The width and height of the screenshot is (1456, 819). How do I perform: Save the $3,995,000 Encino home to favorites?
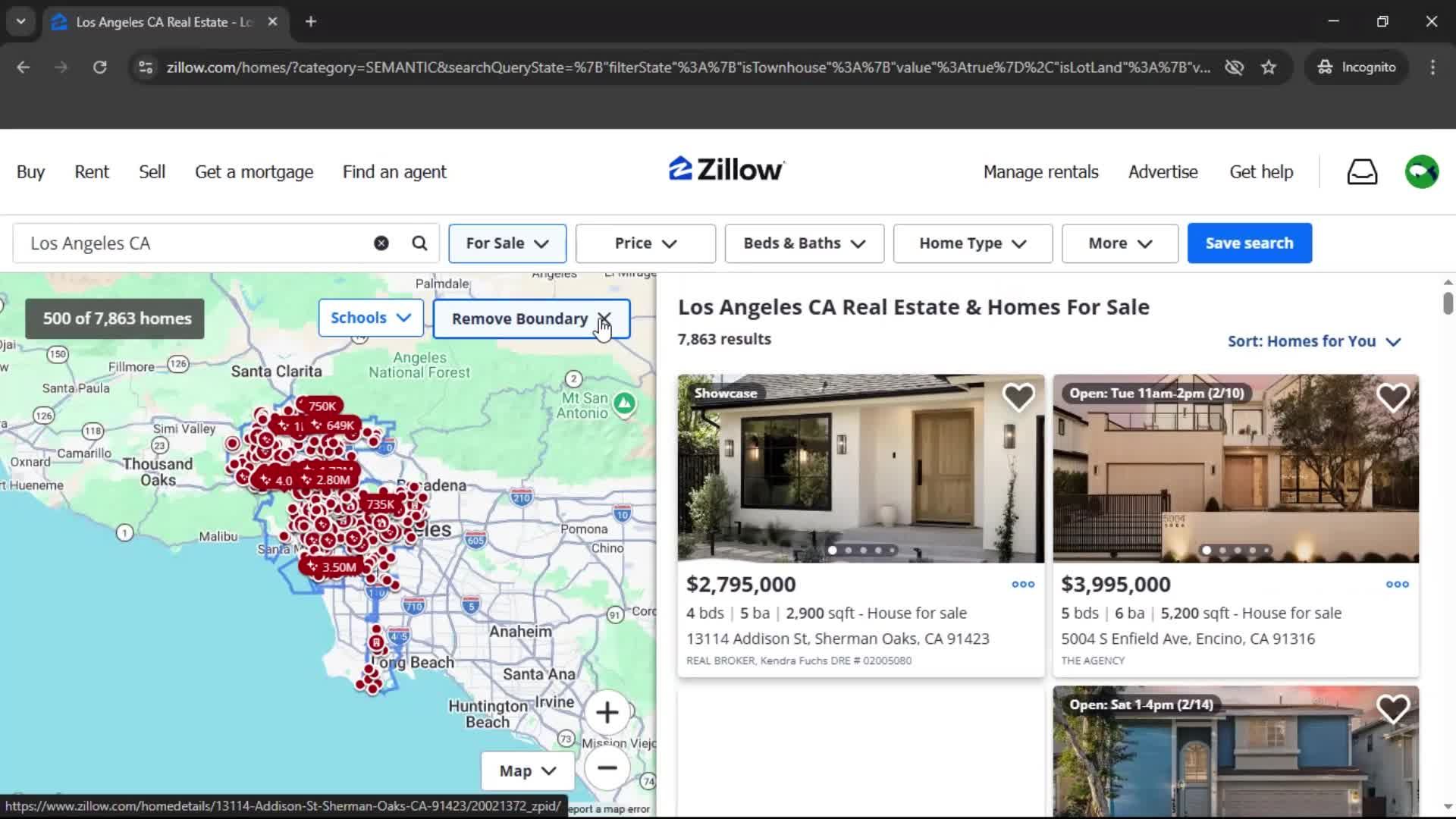point(1393,397)
